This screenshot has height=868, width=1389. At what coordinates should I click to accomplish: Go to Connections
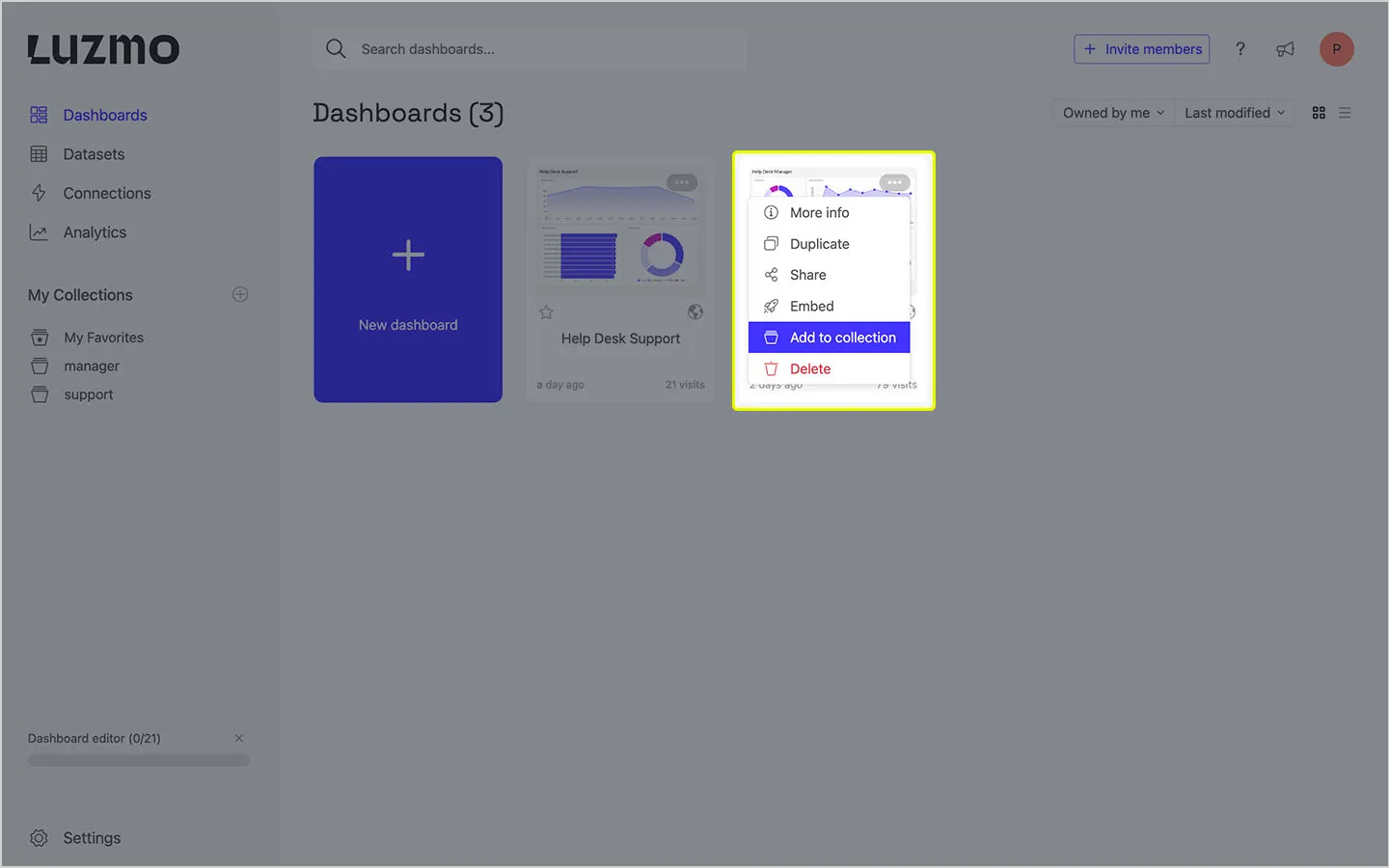(x=107, y=193)
